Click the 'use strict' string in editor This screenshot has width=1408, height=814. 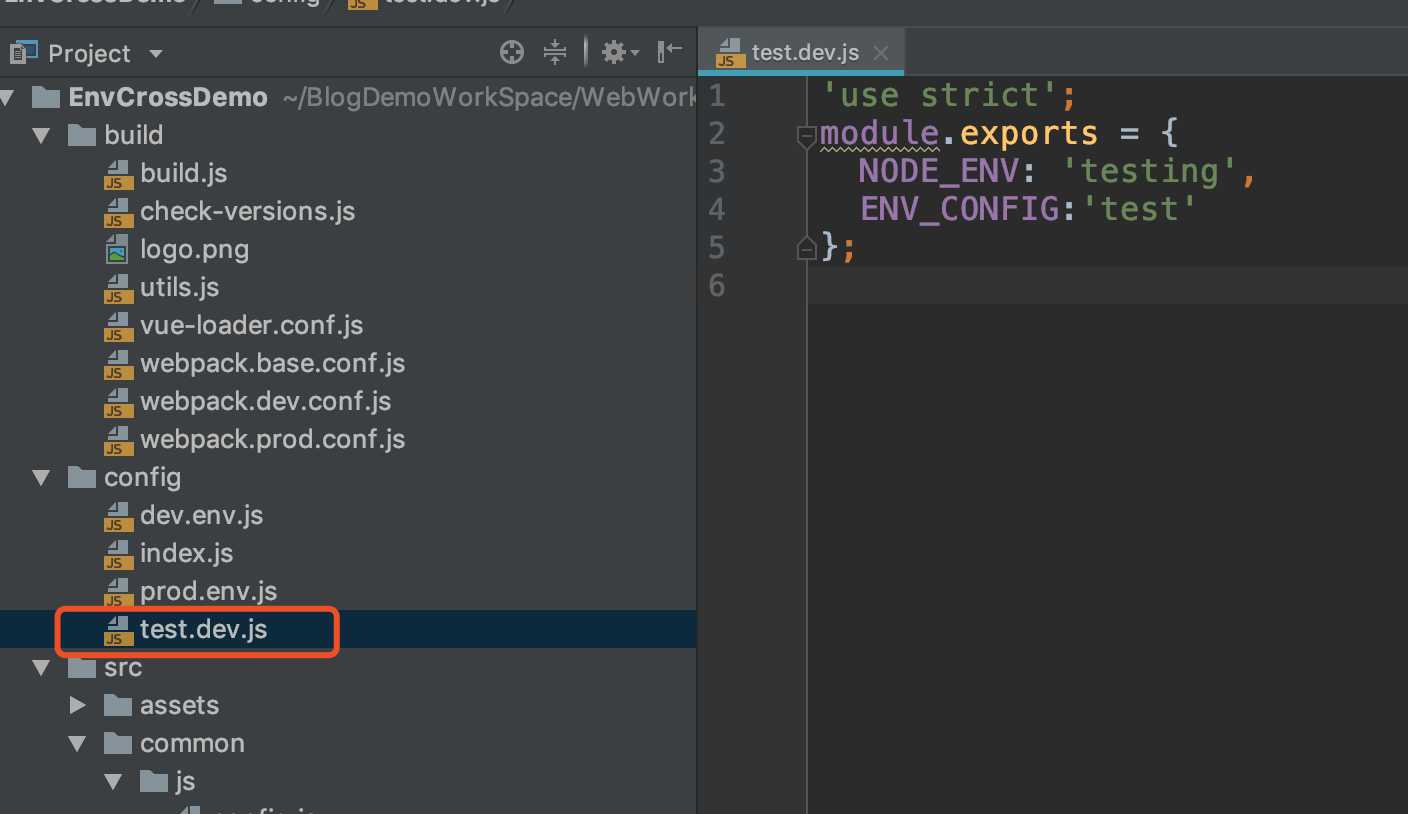click(x=940, y=96)
